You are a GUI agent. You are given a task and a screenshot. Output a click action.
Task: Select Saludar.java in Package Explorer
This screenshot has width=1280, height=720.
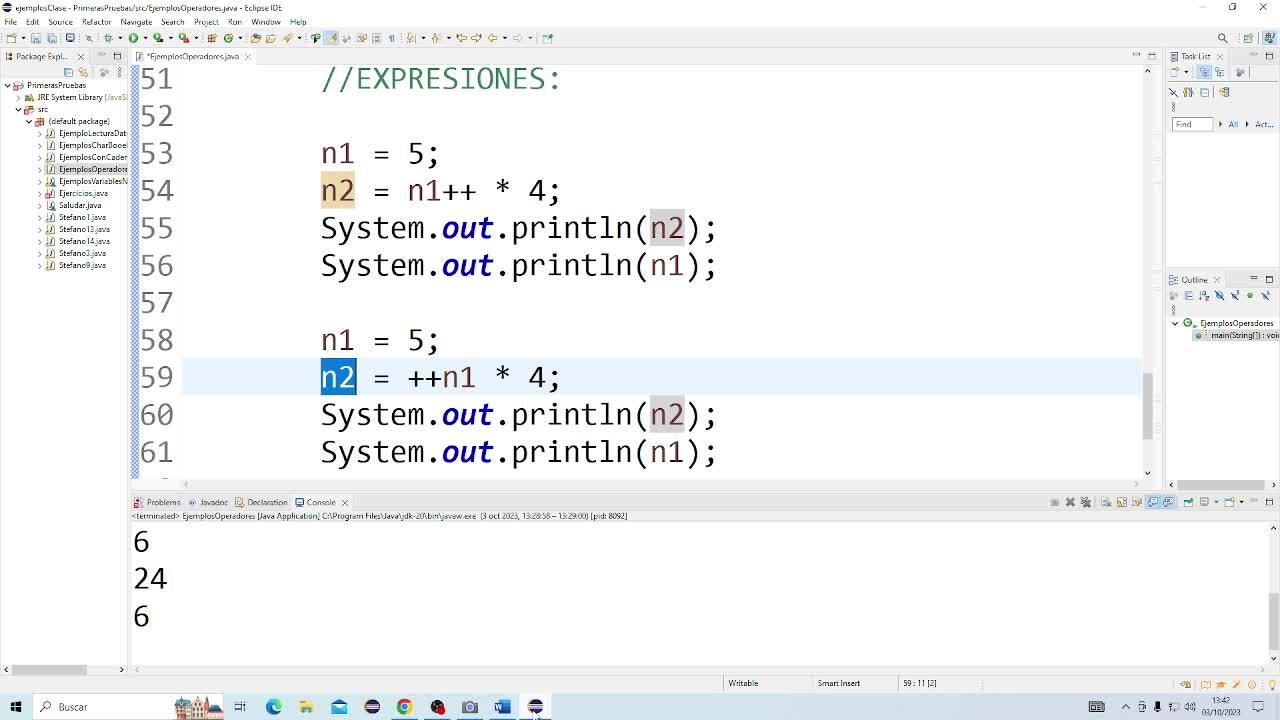pos(79,205)
